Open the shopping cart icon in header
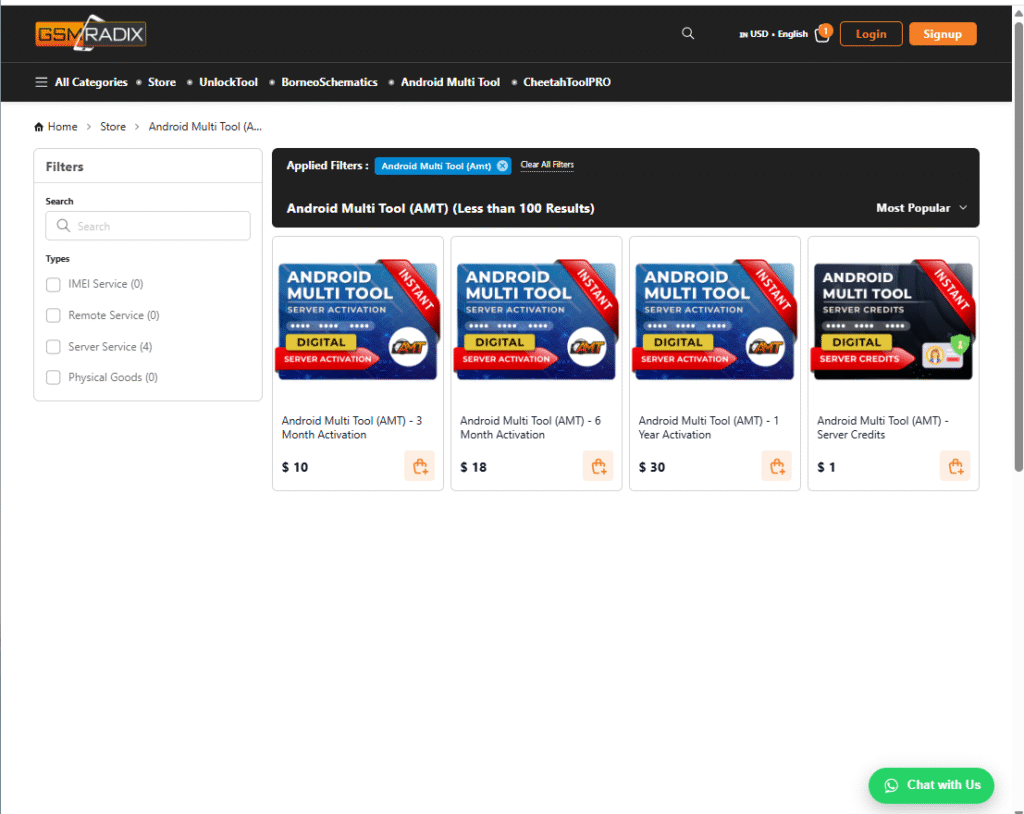Image resolution: width=1024 pixels, height=814 pixels. [x=822, y=34]
